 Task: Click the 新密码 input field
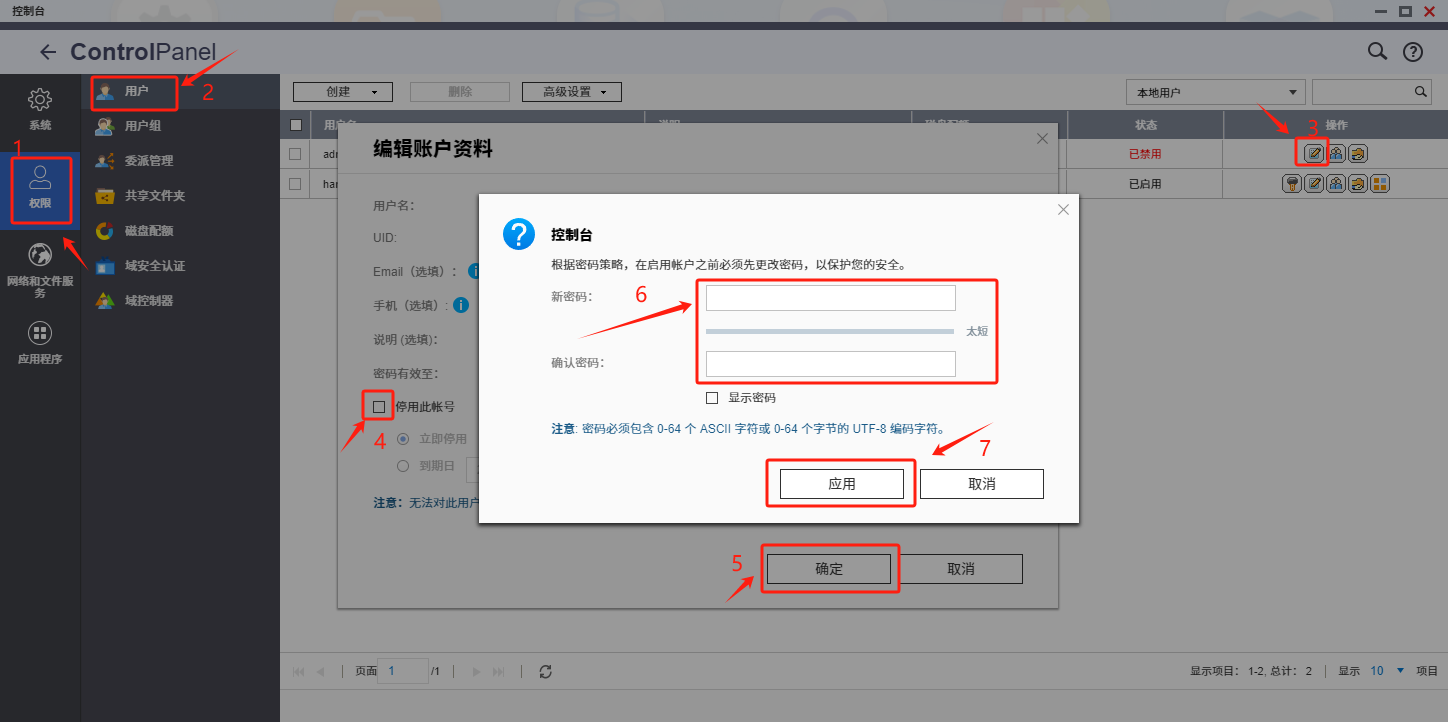(830, 298)
